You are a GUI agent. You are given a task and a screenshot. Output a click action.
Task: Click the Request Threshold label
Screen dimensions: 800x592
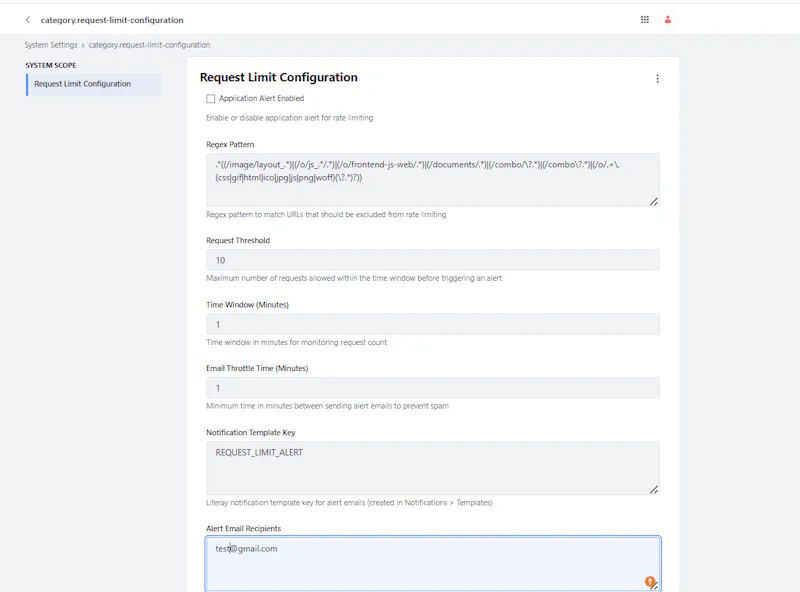(238, 240)
